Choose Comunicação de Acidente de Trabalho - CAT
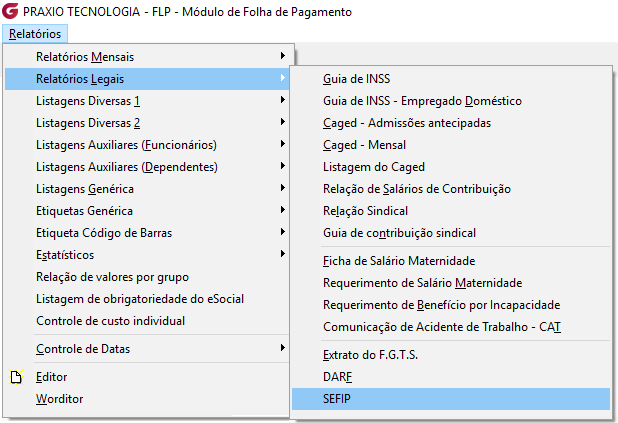 point(451,327)
